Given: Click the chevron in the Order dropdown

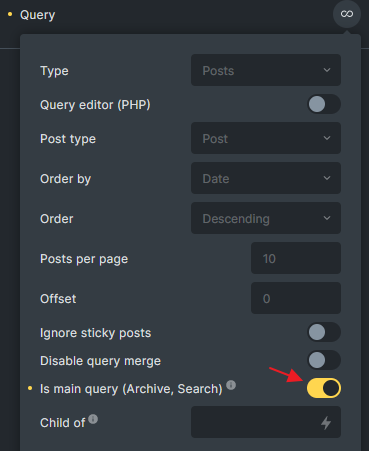Looking at the screenshot, I should click(327, 218).
